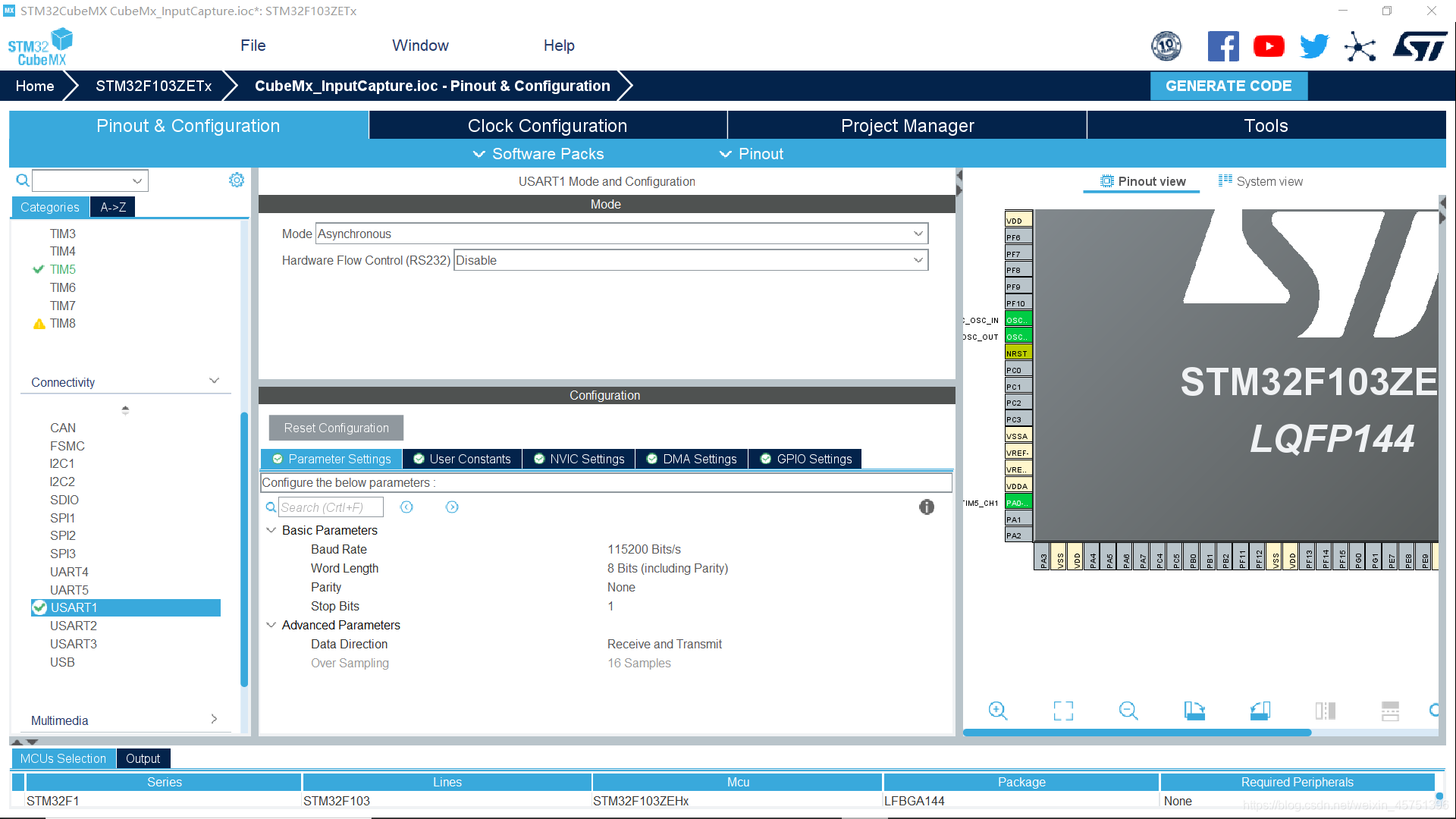Image resolution: width=1456 pixels, height=819 pixels.
Task: Open the peripheral search combo box
Action: [90, 180]
